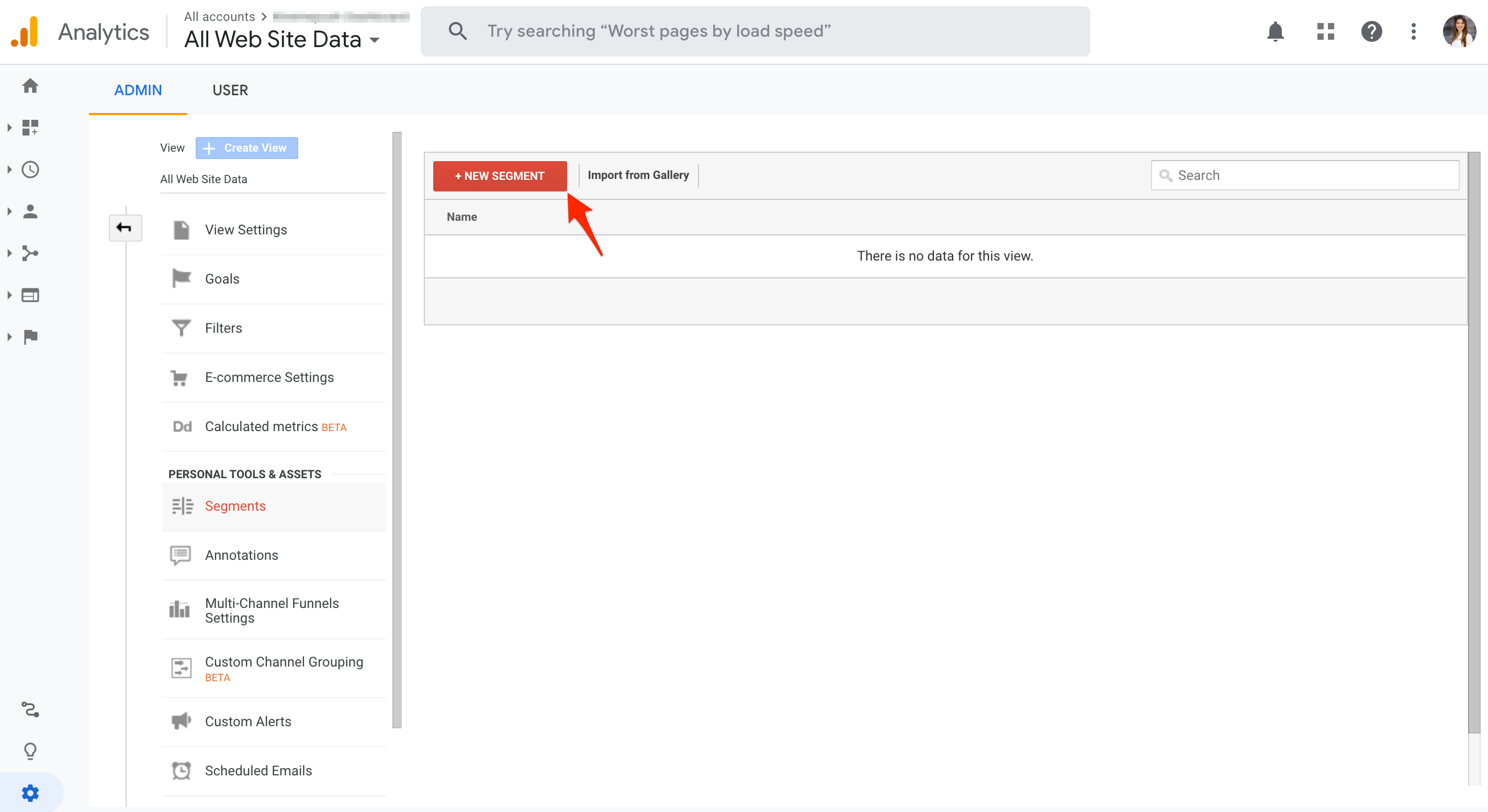Open the three-dot more options menu
1488x812 pixels.
coord(1414,31)
